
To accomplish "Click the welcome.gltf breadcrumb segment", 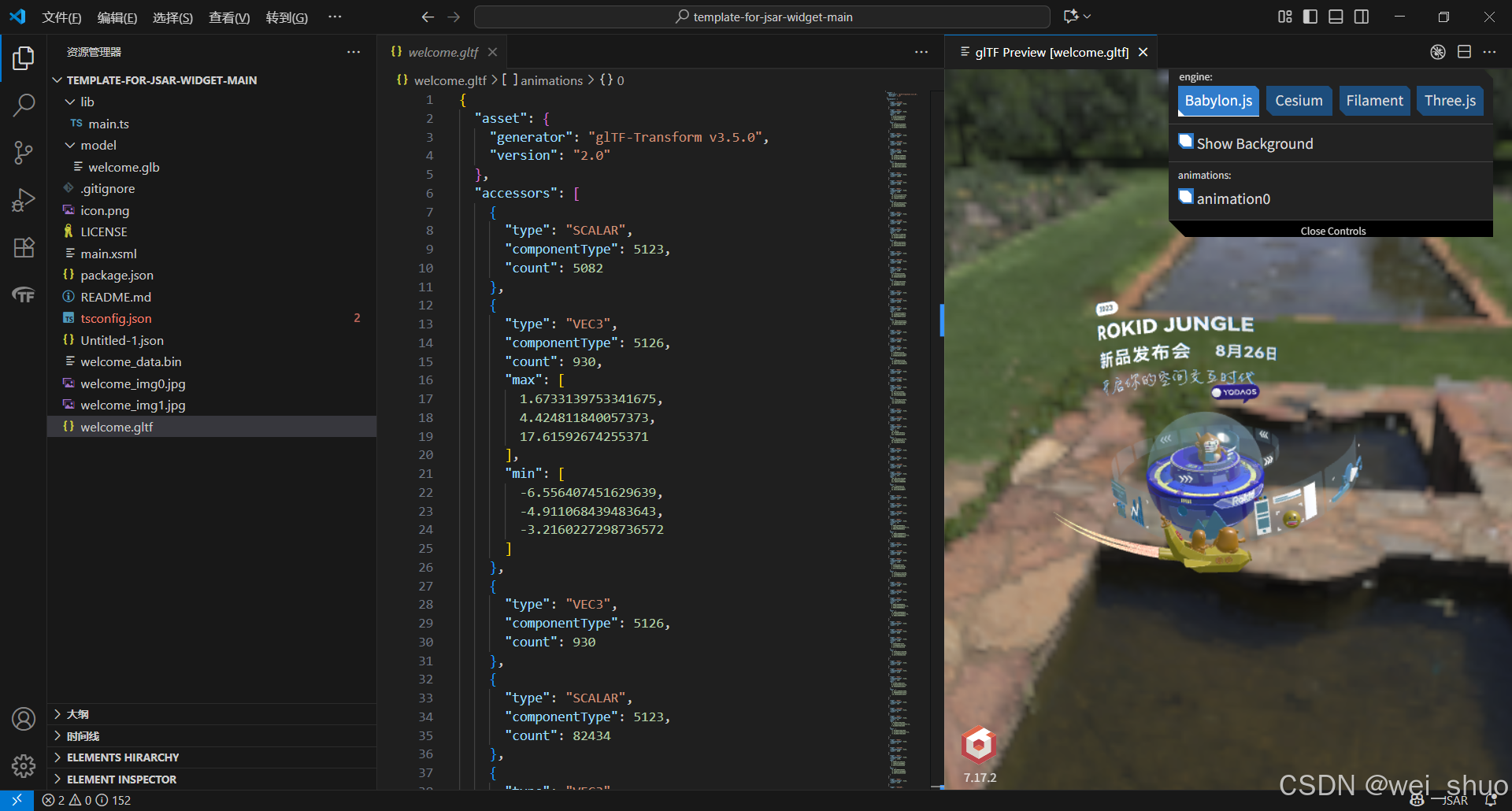I will pyautogui.click(x=450, y=80).
